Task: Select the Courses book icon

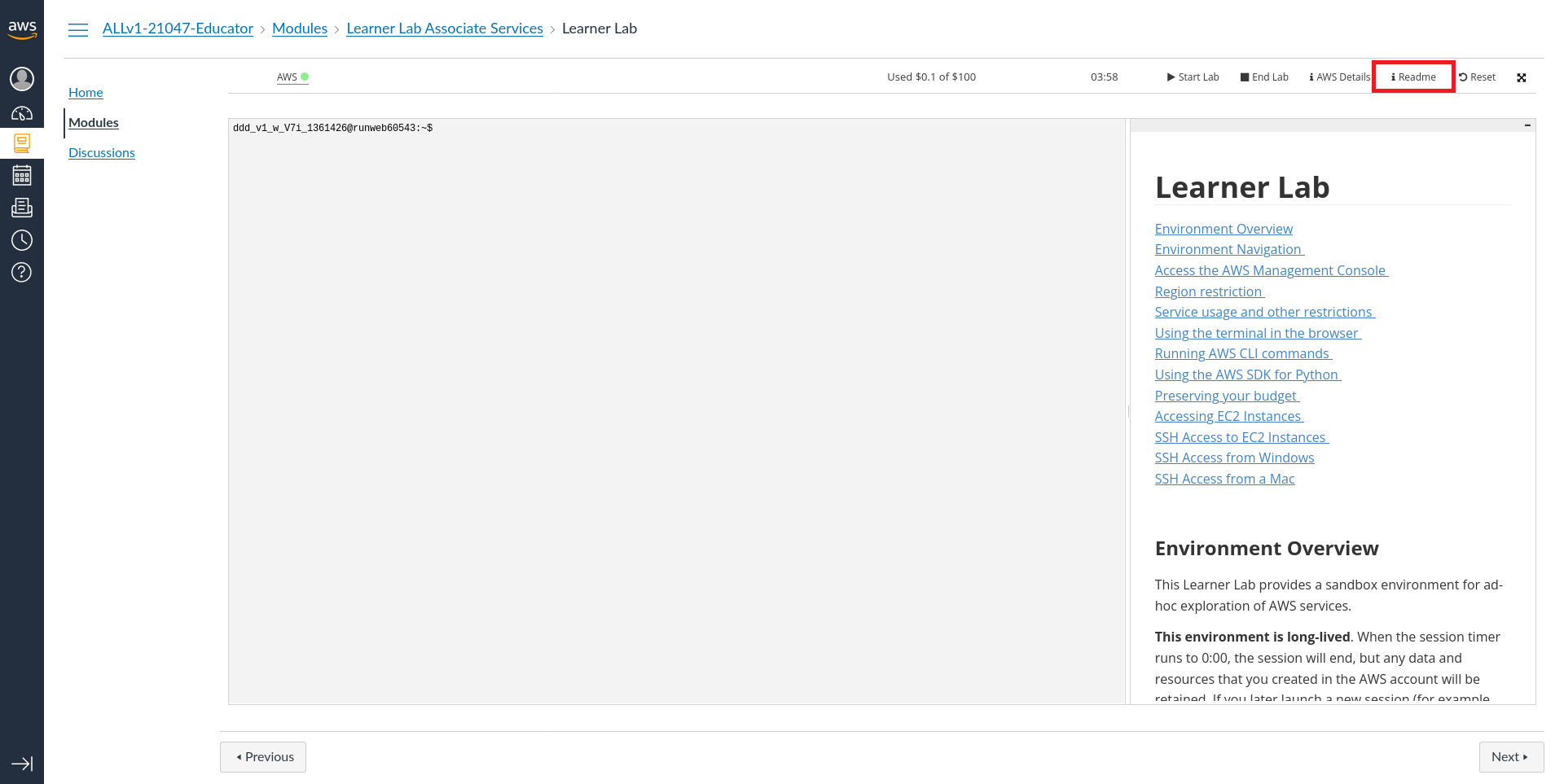Action: click(x=22, y=143)
